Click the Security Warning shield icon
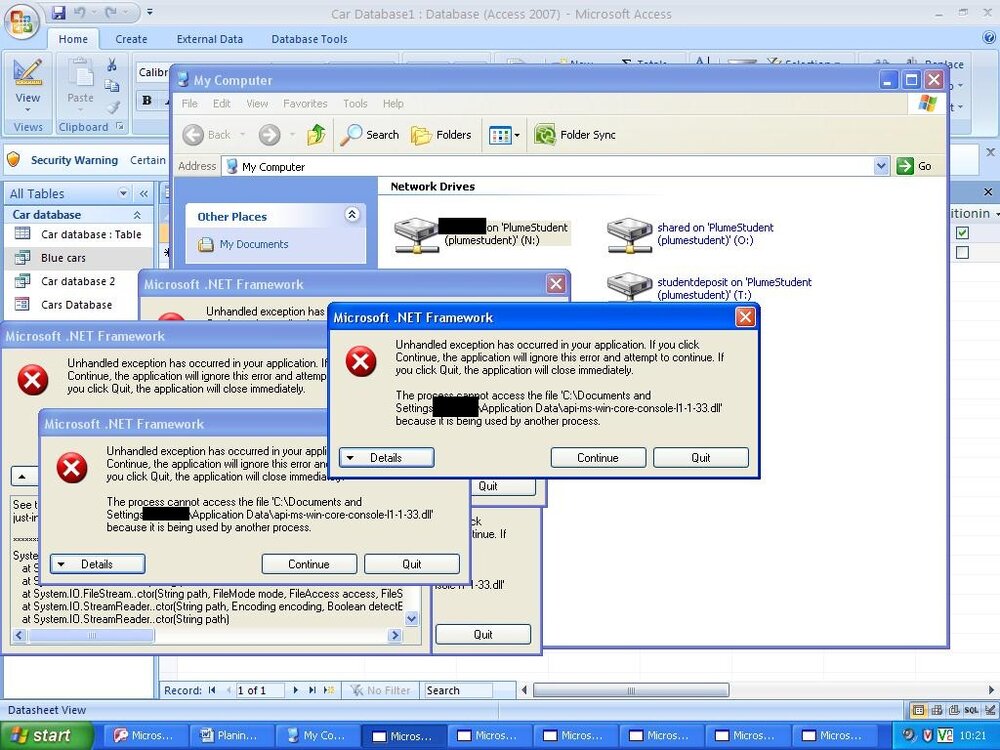 (14, 159)
